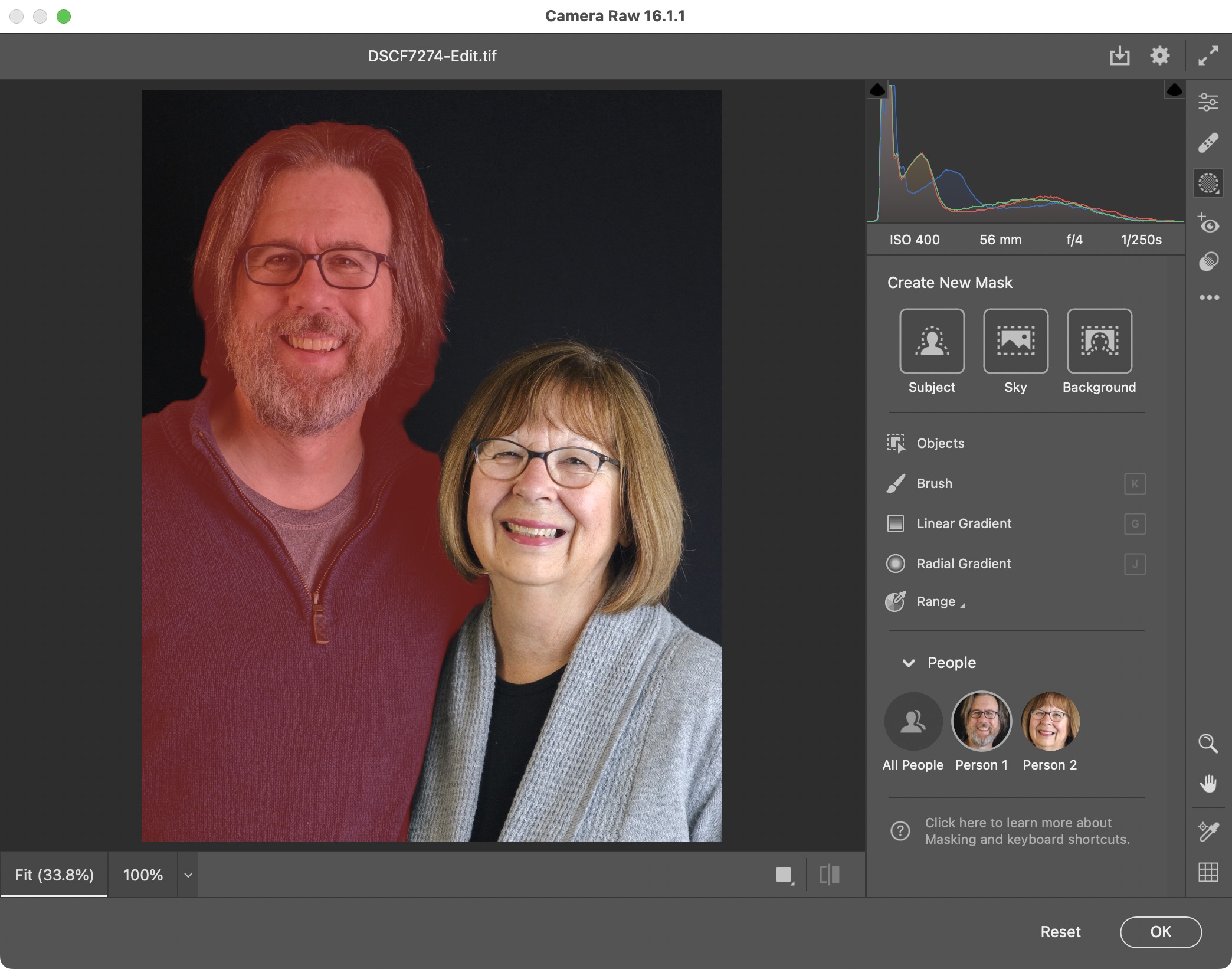Toggle highlight clipping warning in histogram
Image resolution: width=1232 pixels, height=969 pixels.
(x=1174, y=90)
